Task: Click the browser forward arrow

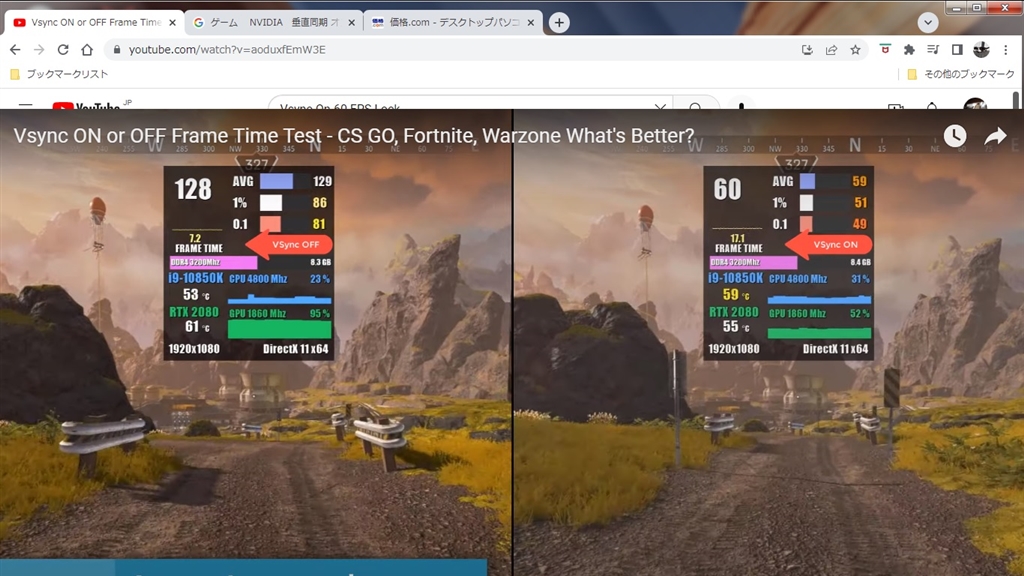Action: pos(39,50)
